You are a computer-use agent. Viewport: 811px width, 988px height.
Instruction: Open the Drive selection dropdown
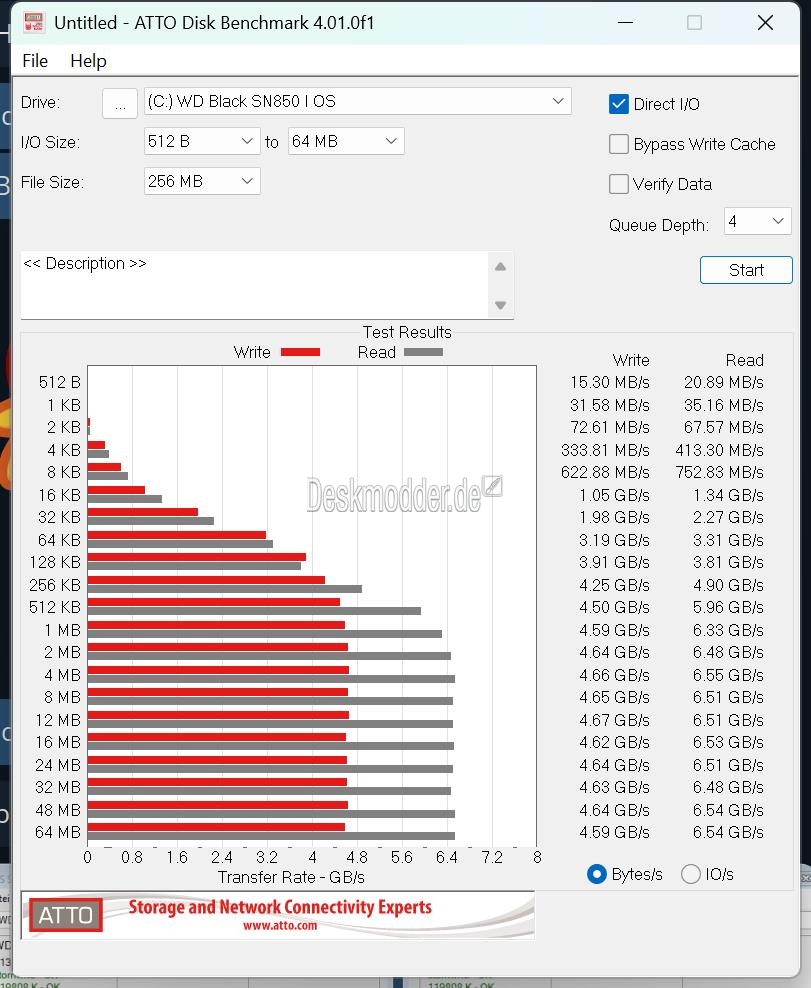tap(357, 101)
